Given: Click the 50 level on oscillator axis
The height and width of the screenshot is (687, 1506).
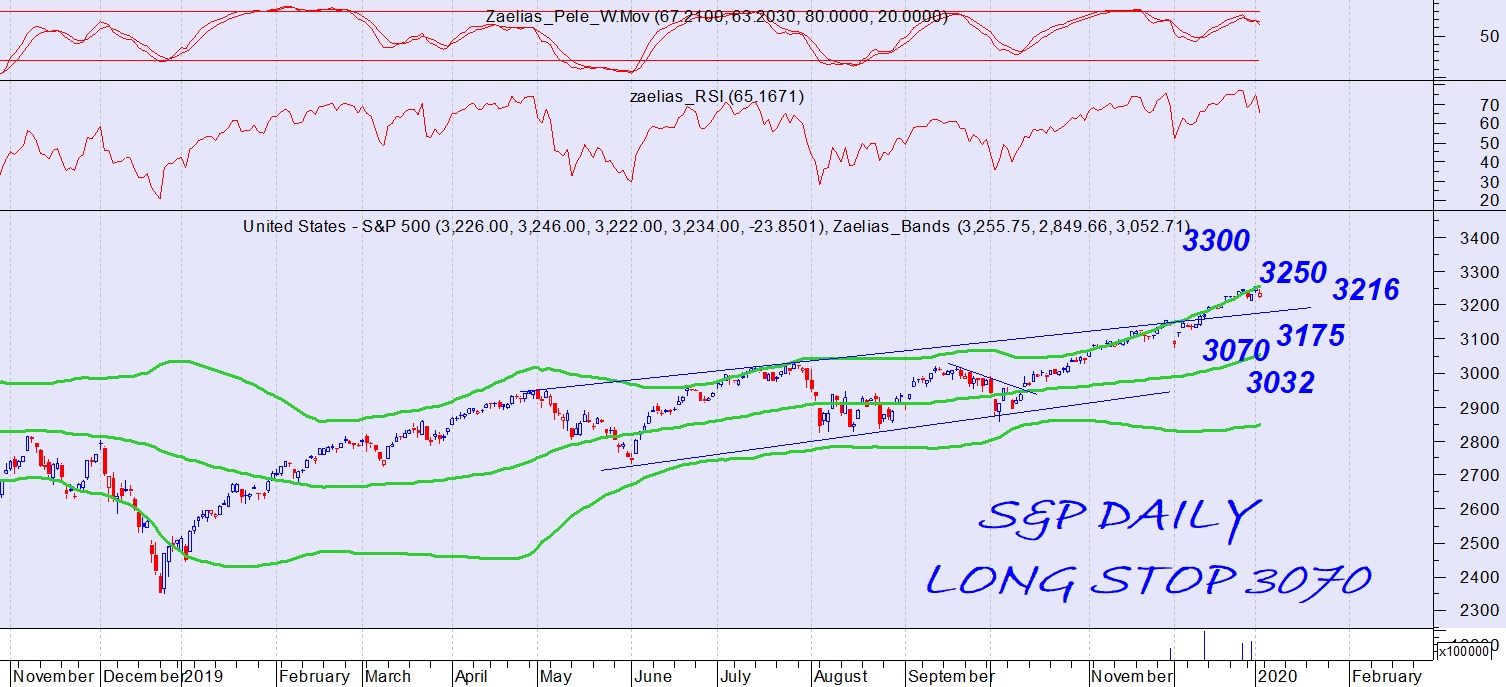Looking at the screenshot, I should tap(1488, 36).
